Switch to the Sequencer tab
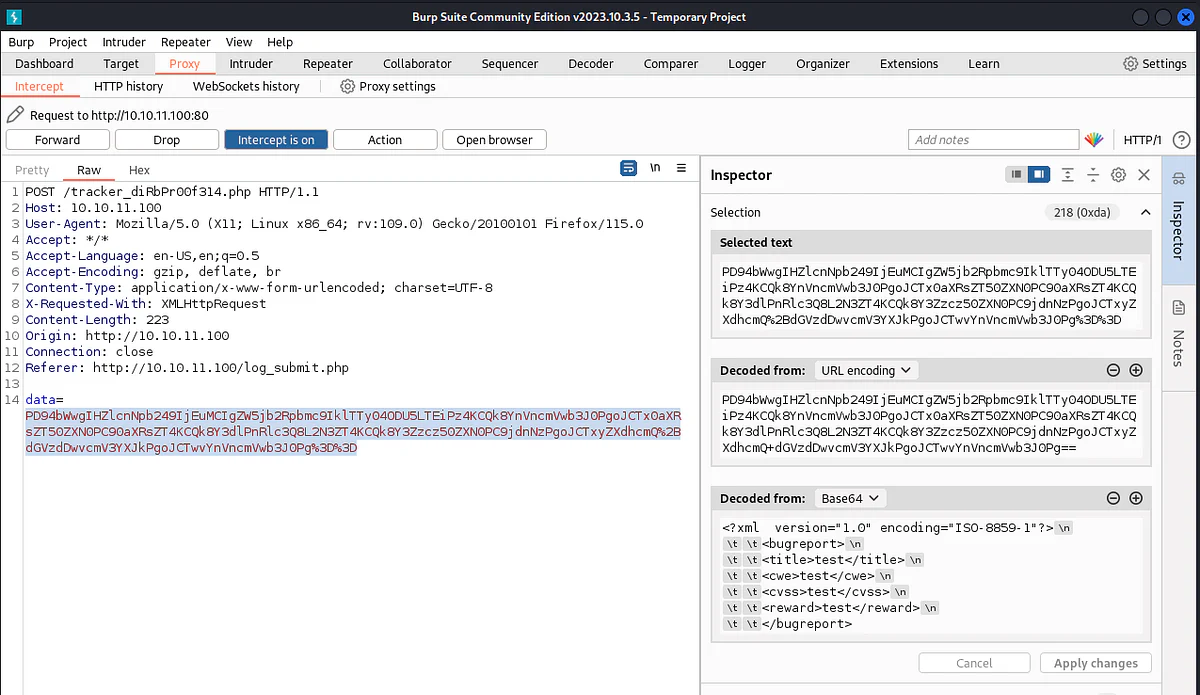Screen dimensions: 1200x695 [x=510, y=63]
